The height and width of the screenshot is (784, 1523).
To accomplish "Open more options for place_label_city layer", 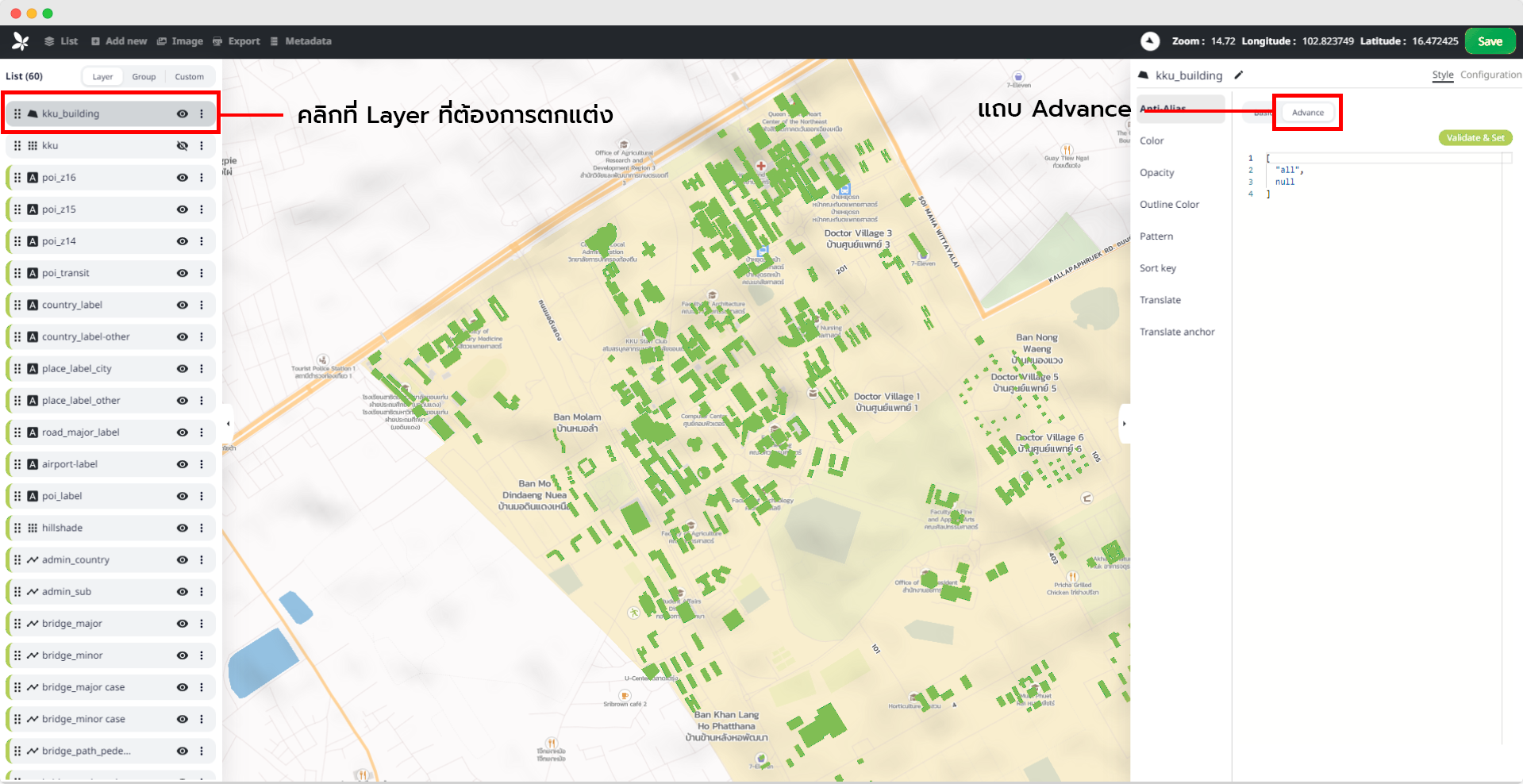I will 202,369.
